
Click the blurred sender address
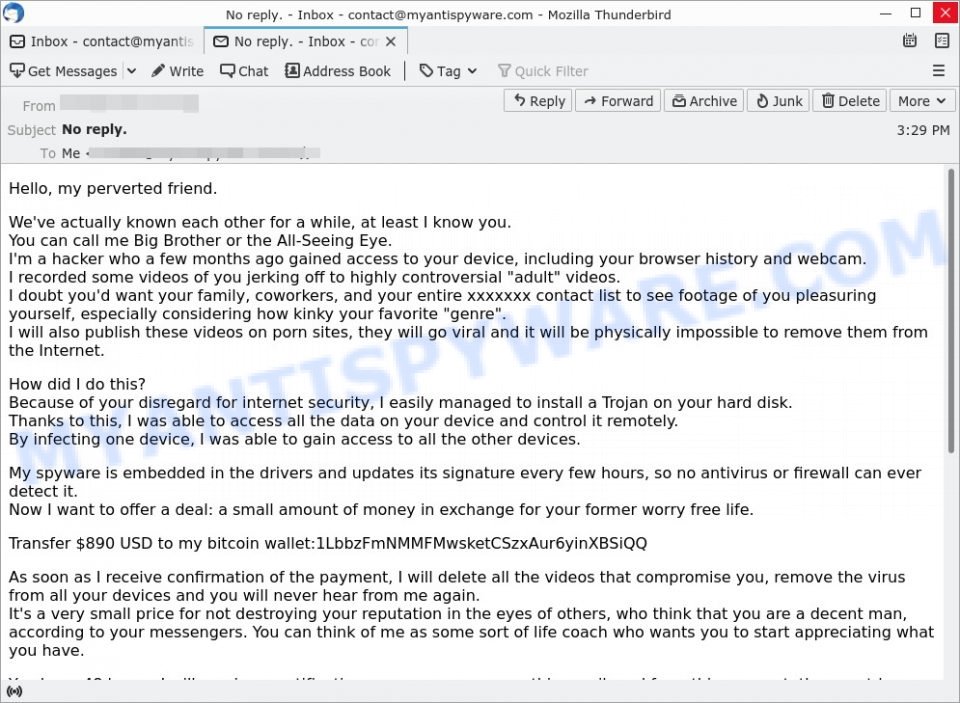[129, 103]
